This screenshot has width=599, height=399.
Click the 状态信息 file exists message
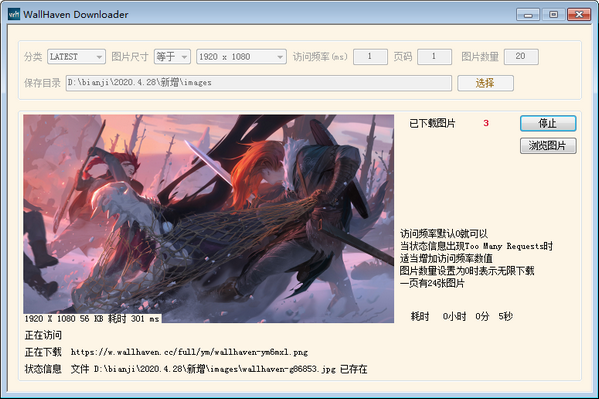click(219, 369)
